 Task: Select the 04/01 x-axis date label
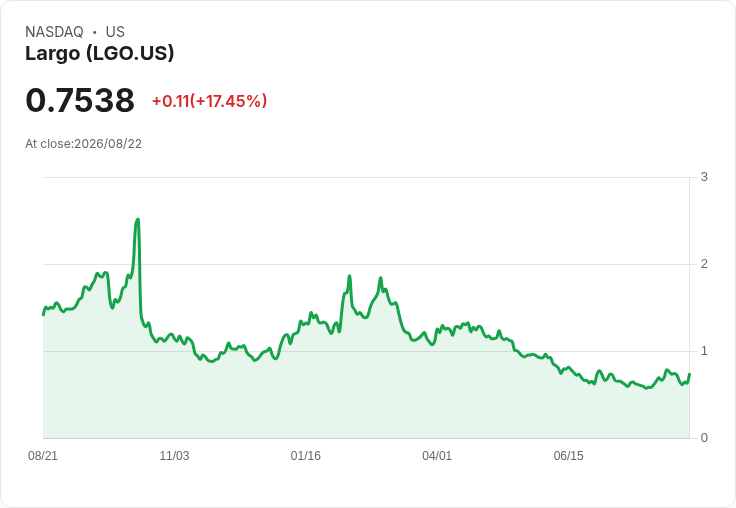tap(437, 455)
